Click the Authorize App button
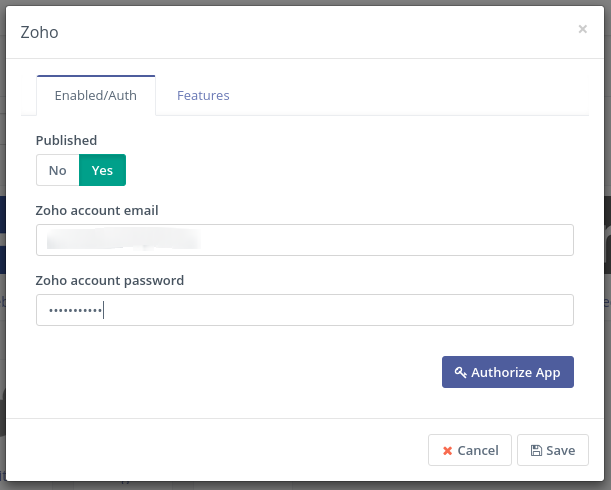This screenshot has height=490, width=611. (508, 372)
